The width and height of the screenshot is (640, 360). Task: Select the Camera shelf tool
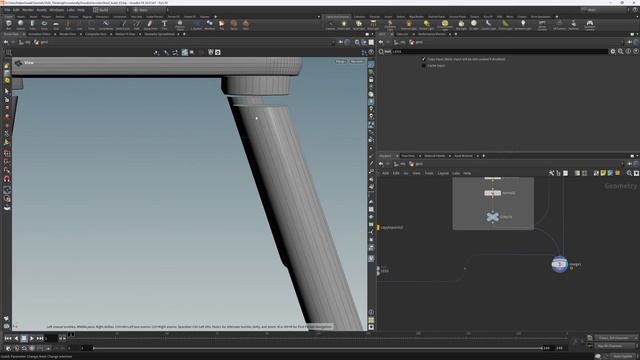pyautogui.click(x=330, y=25)
